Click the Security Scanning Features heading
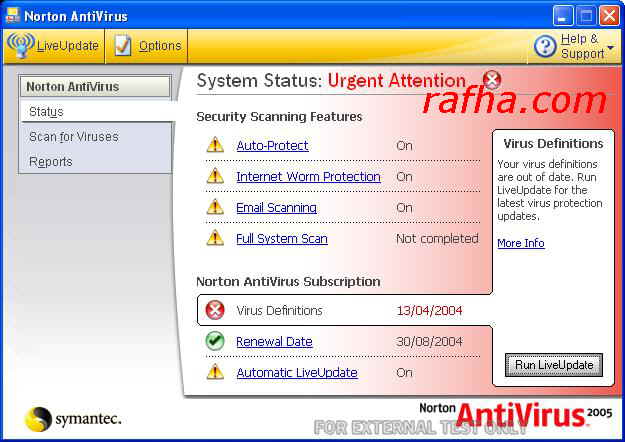Image resolution: width=625 pixels, height=442 pixels. coord(279,116)
